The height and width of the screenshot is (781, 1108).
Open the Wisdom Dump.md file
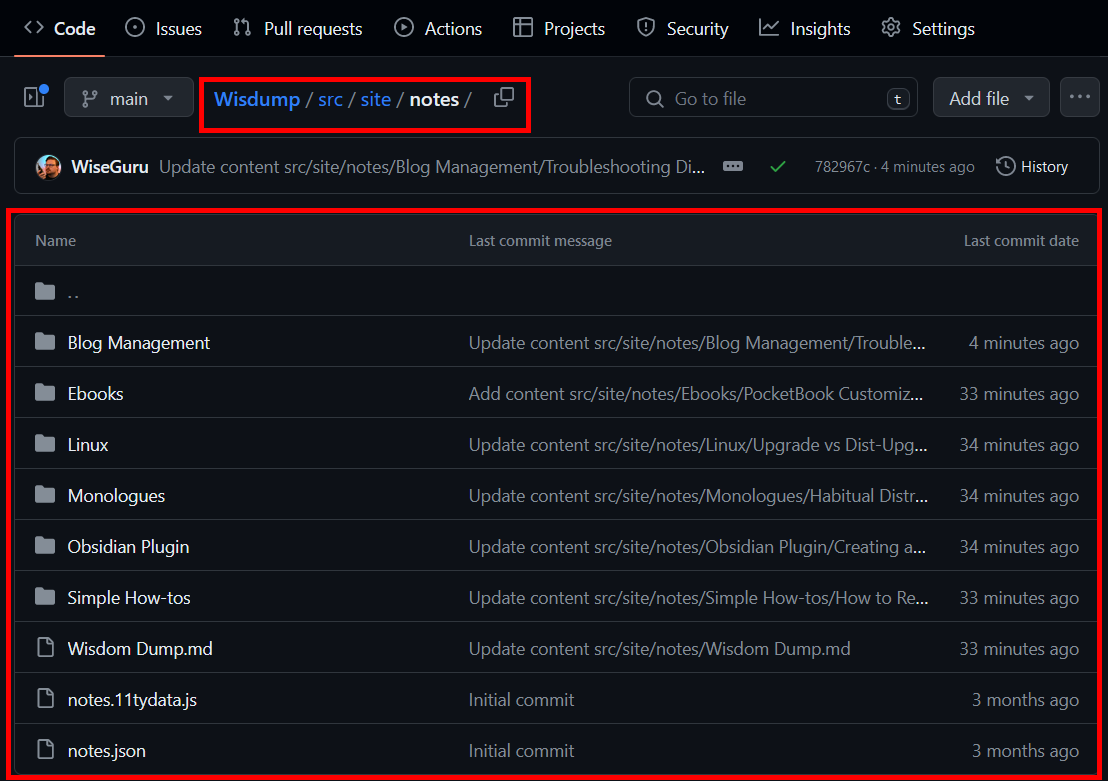[140, 648]
